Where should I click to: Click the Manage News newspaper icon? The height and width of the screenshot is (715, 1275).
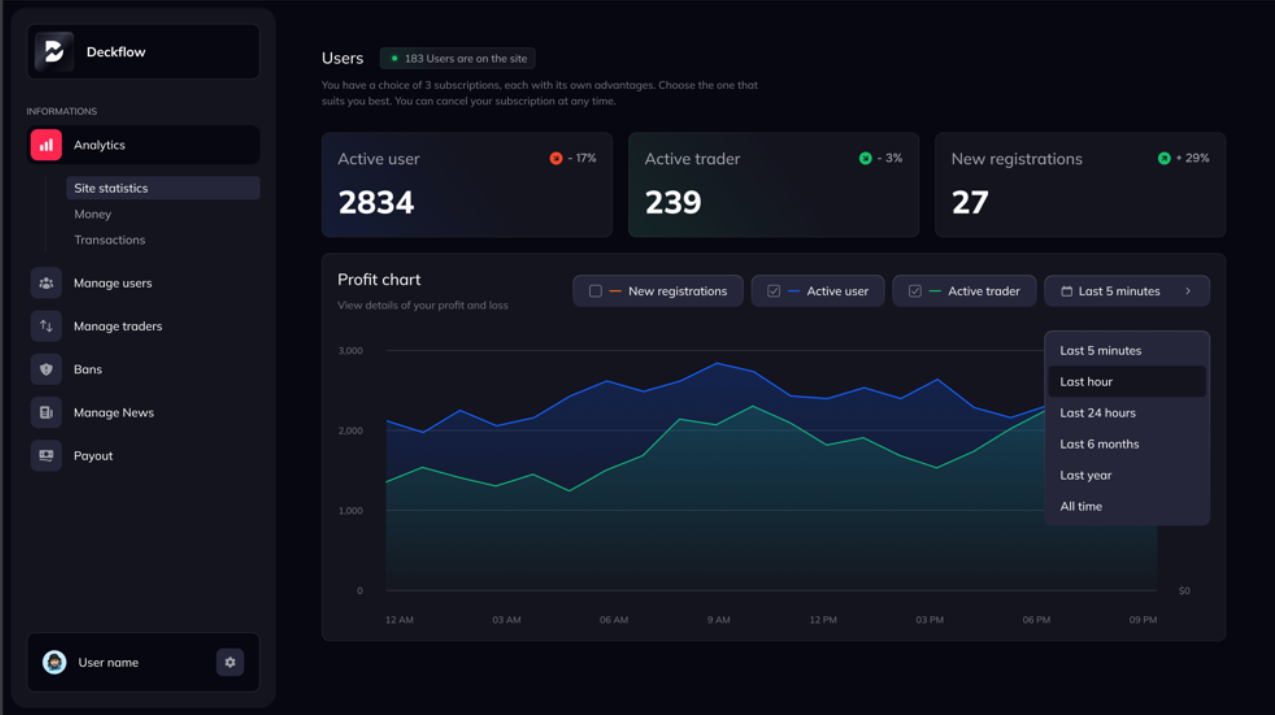click(46, 412)
